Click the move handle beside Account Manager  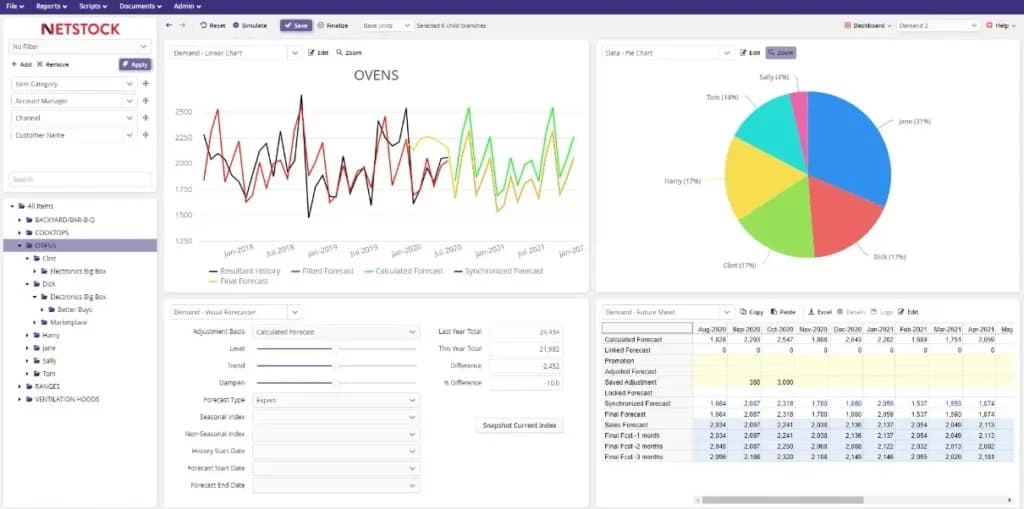[x=145, y=101]
